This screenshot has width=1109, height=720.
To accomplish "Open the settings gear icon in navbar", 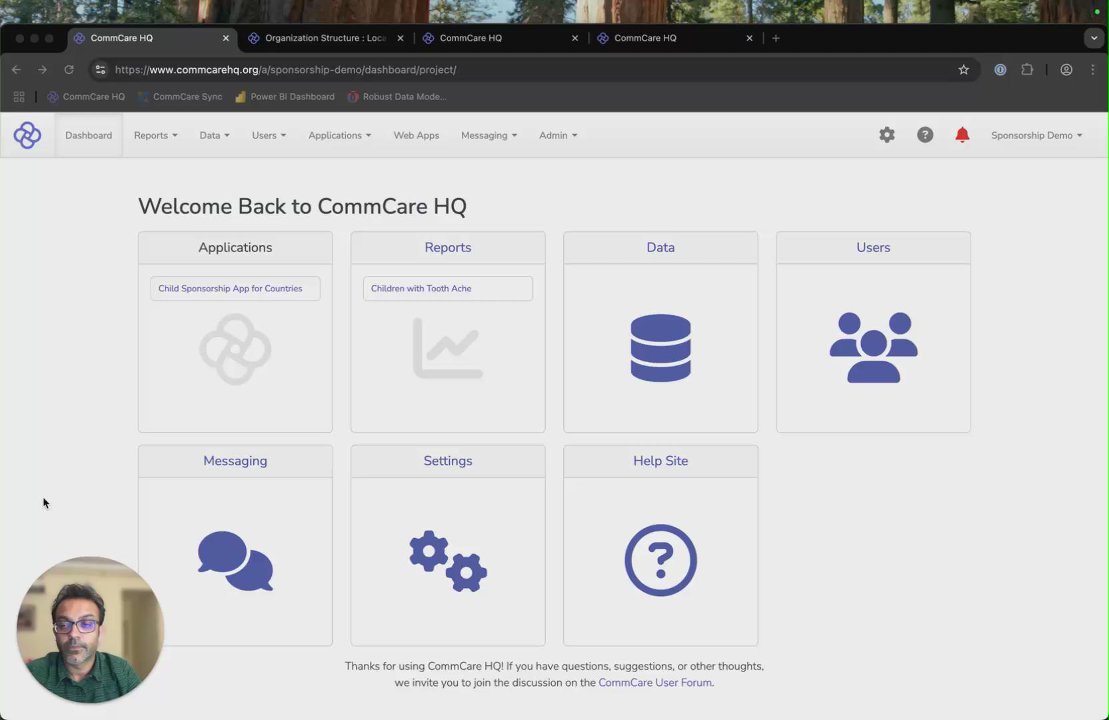I will click(887, 134).
